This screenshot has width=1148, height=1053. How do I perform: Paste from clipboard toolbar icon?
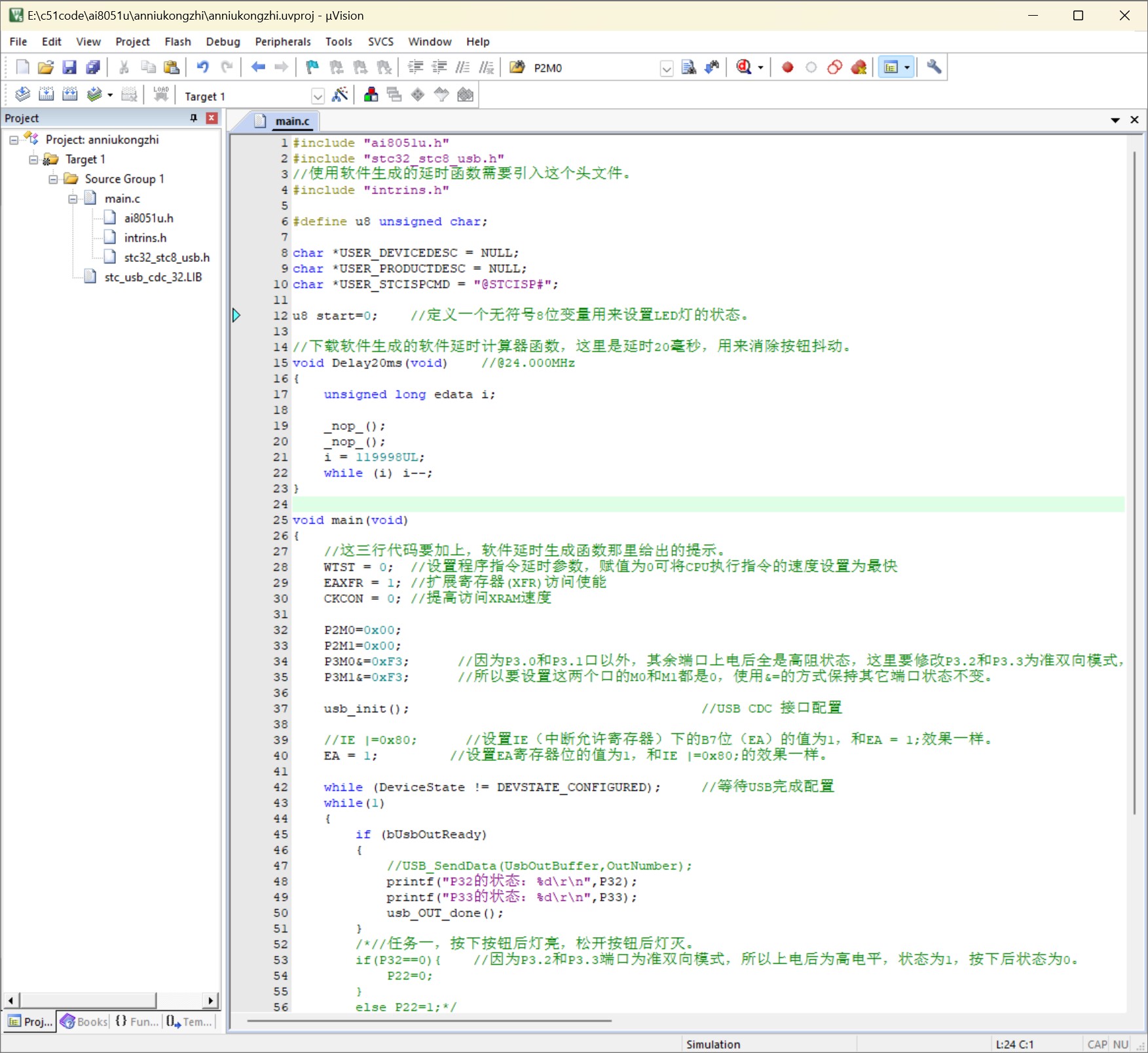(172, 67)
